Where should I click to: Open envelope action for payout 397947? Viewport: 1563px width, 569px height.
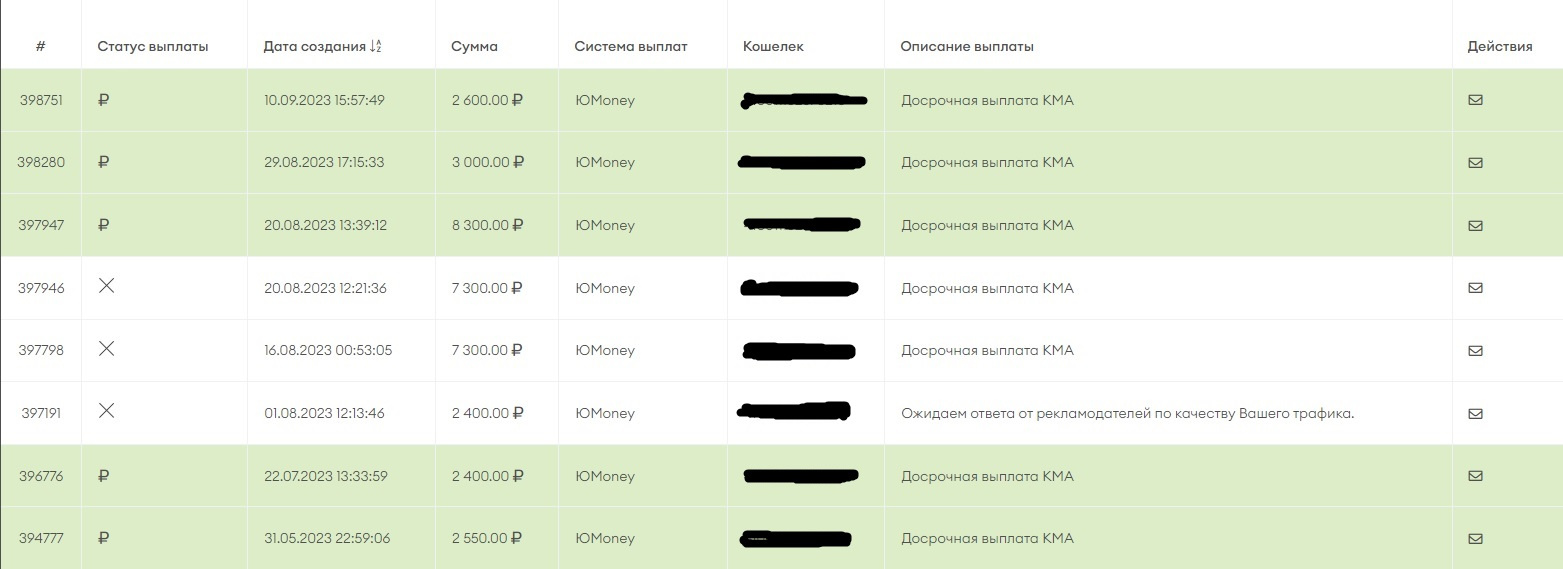(1475, 225)
